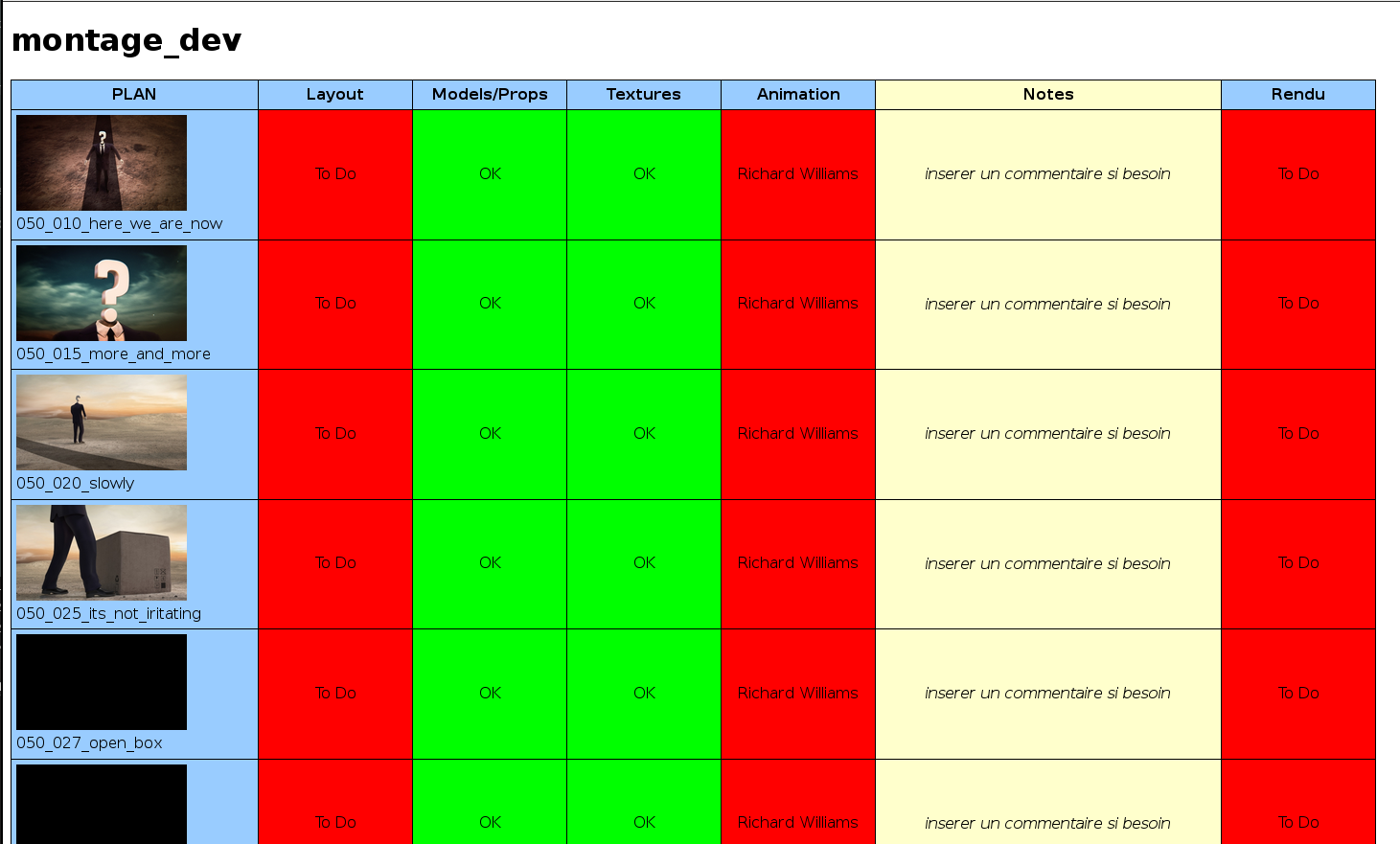This screenshot has width=1400, height=844.
Task: Click Richard Williams in 050_025_its_not_iritating row
Action: tap(798, 563)
